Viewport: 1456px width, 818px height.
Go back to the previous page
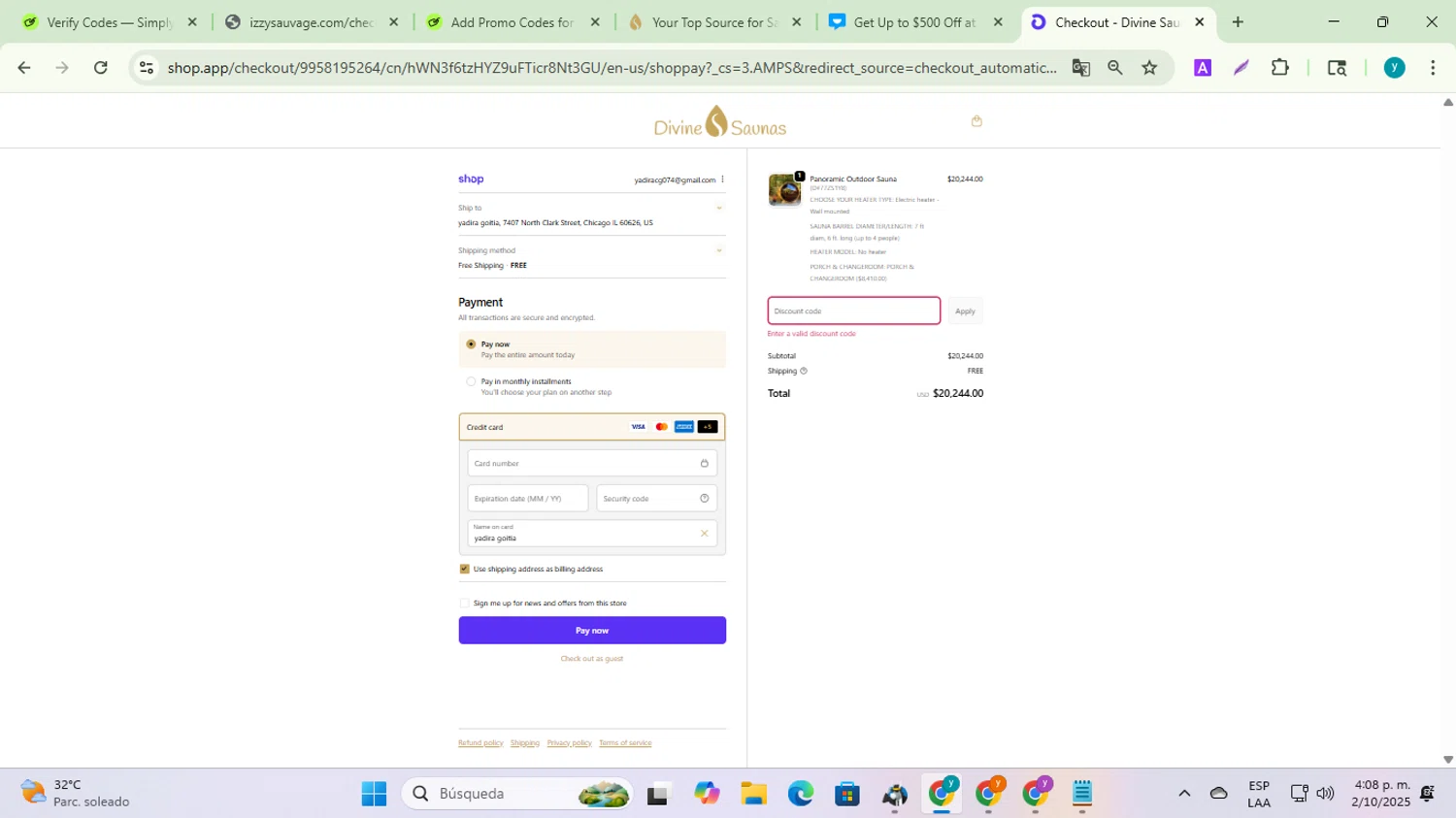(x=24, y=68)
